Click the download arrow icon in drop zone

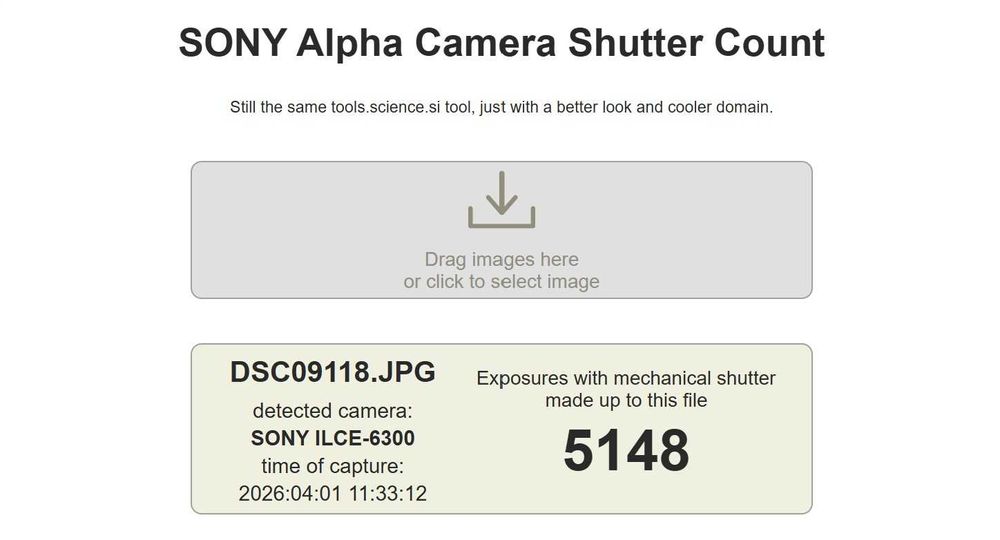point(501,199)
